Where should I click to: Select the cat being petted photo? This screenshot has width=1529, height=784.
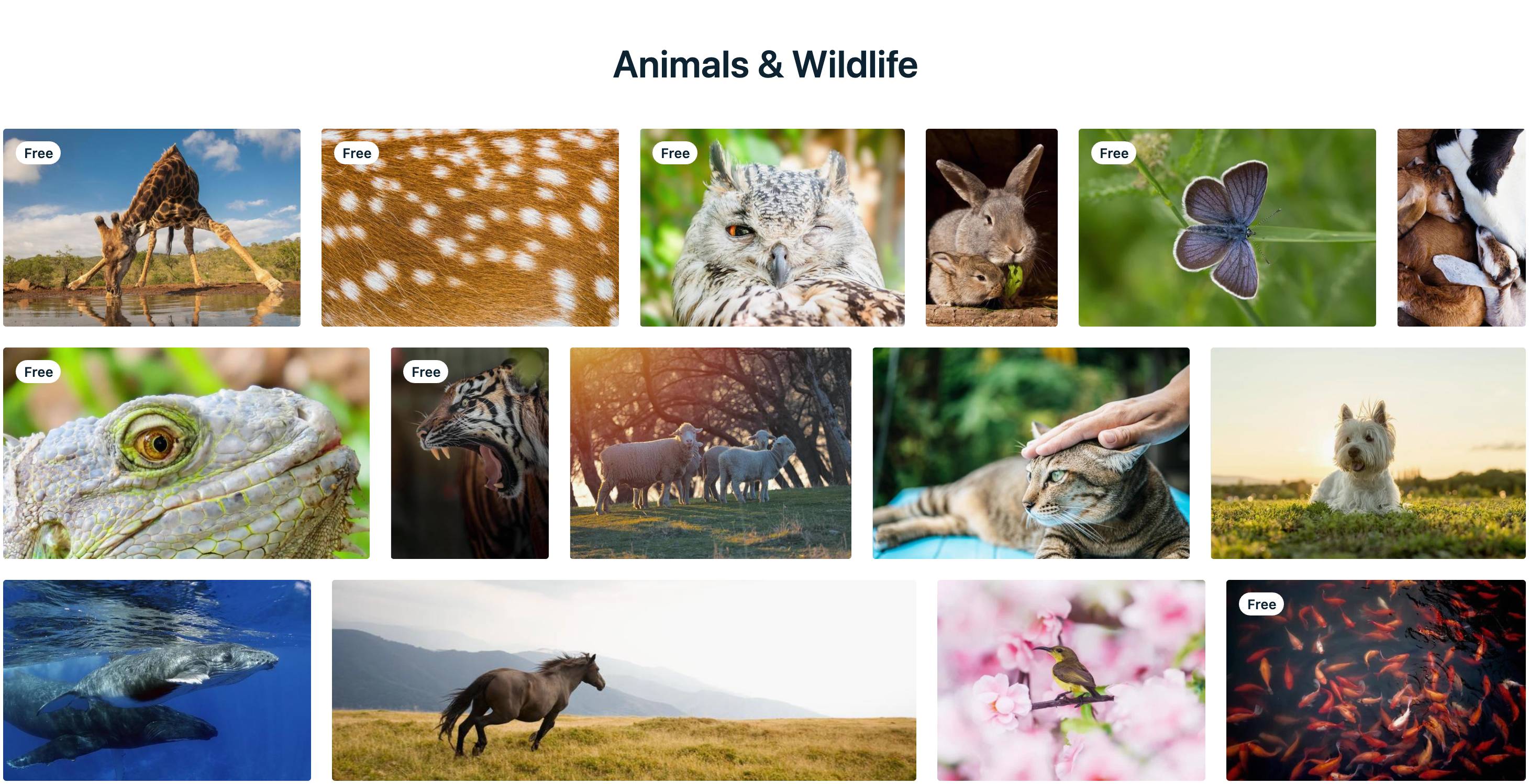coord(1031,453)
